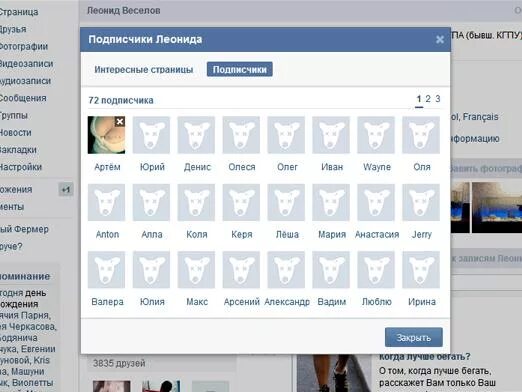Open the name link Wayne
This screenshot has width=522, height=392.
click(x=377, y=167)
